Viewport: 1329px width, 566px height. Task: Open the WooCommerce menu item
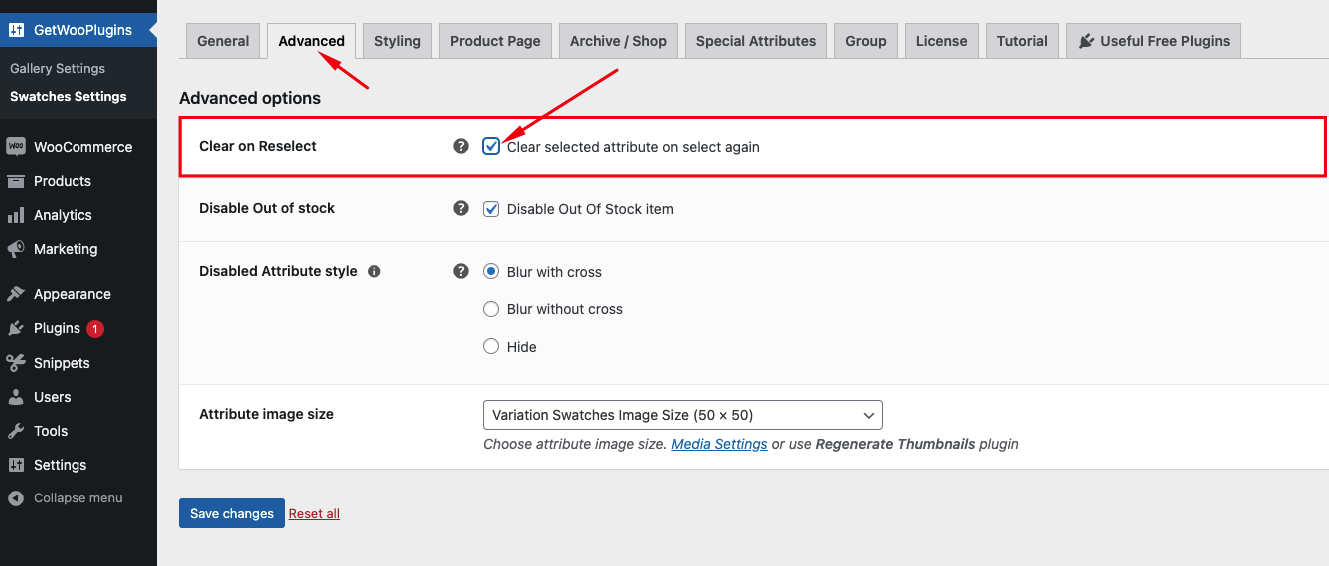[78, 147]
